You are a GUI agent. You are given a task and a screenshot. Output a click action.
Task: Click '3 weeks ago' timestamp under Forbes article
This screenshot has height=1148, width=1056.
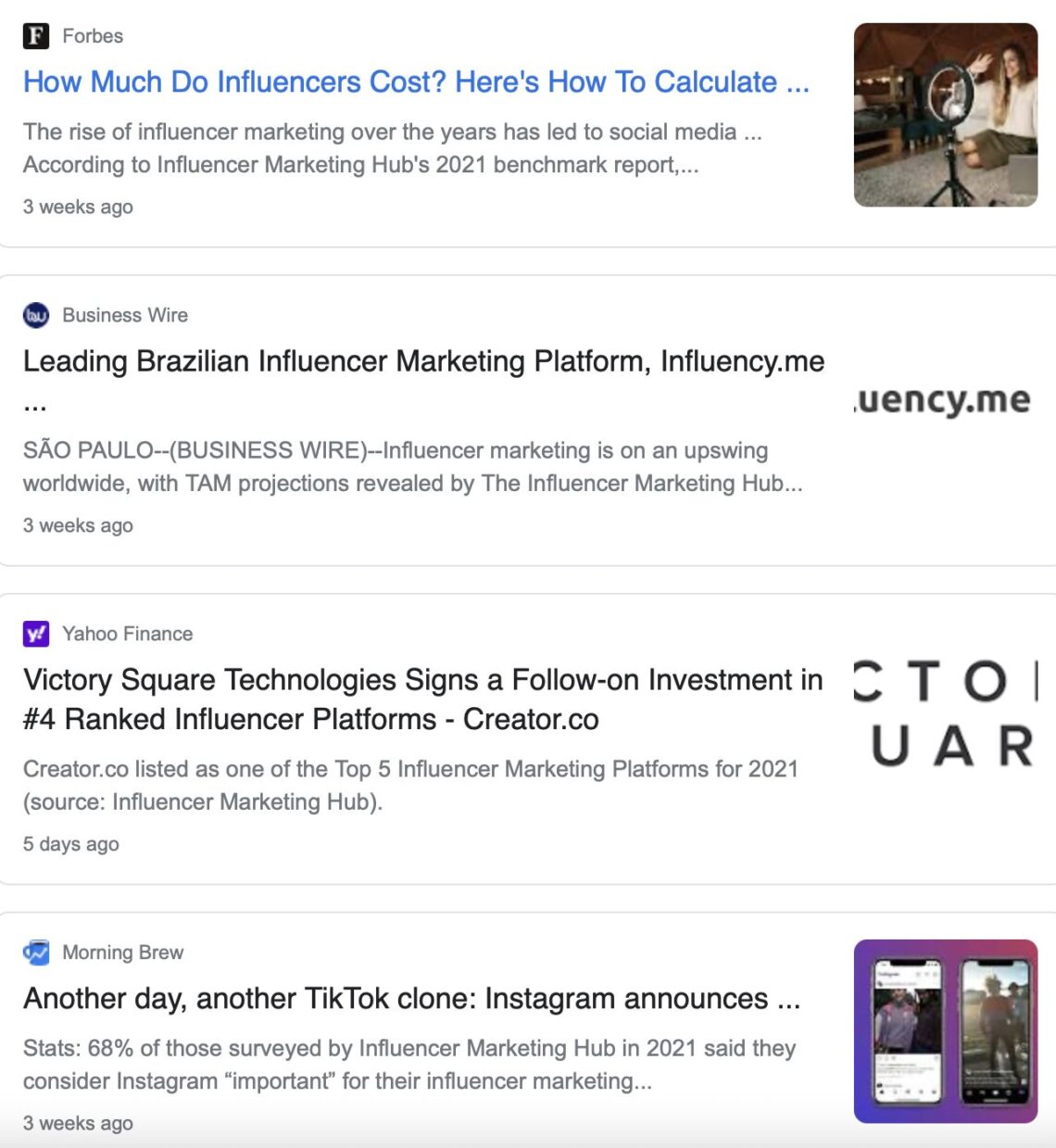click(78, 207)
